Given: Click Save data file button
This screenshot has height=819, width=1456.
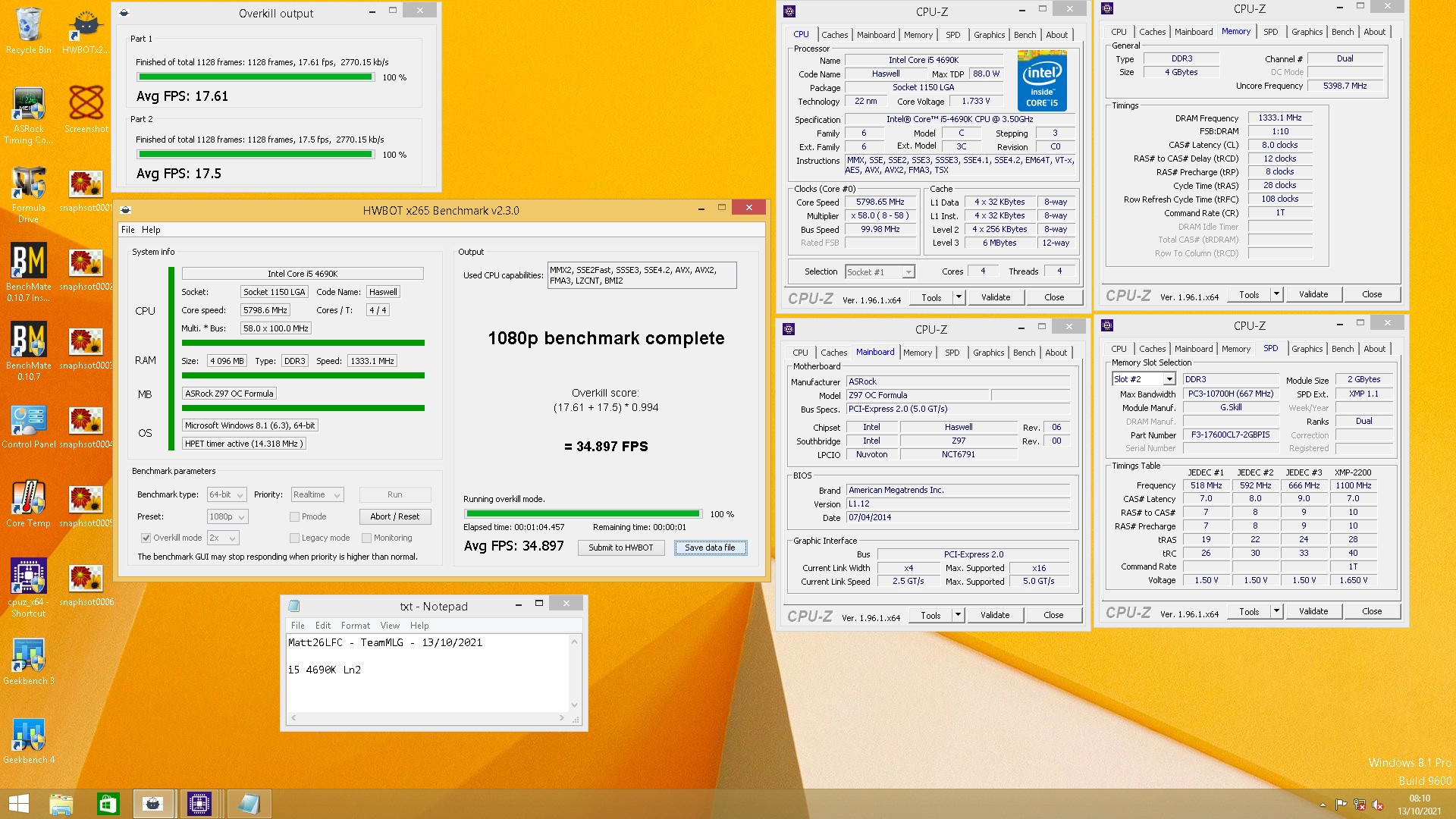Looking at the screenshot, I should 710,548.
